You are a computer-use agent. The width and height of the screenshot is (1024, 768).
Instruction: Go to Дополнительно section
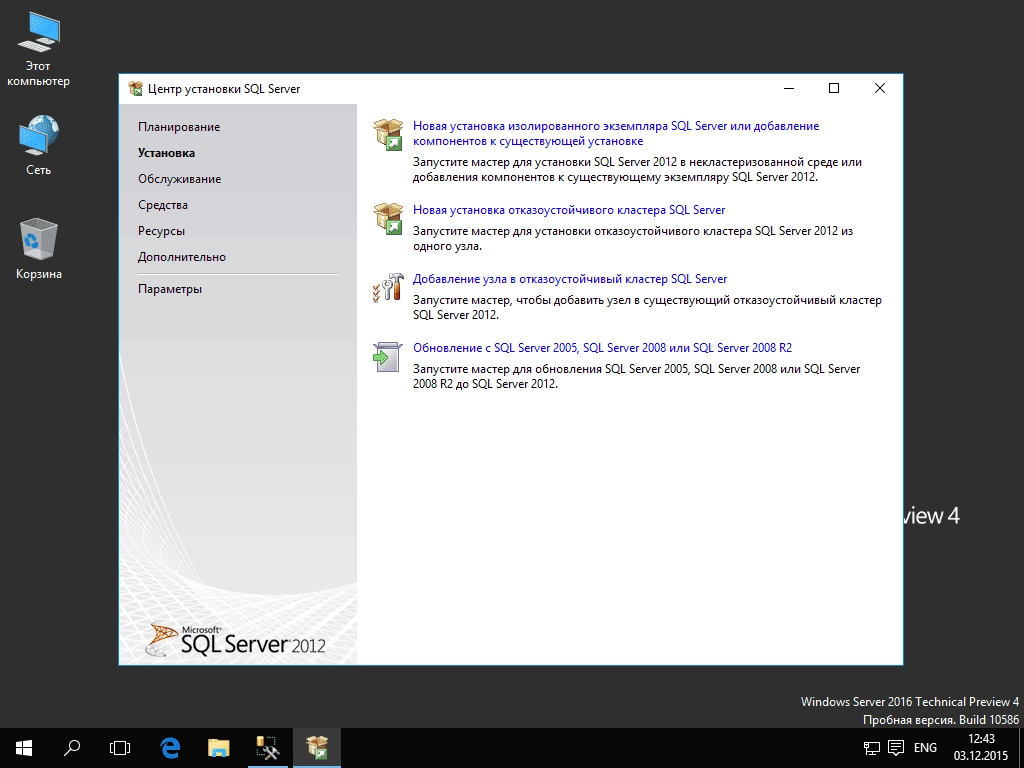pyautogui.click(x=182, y=257)
